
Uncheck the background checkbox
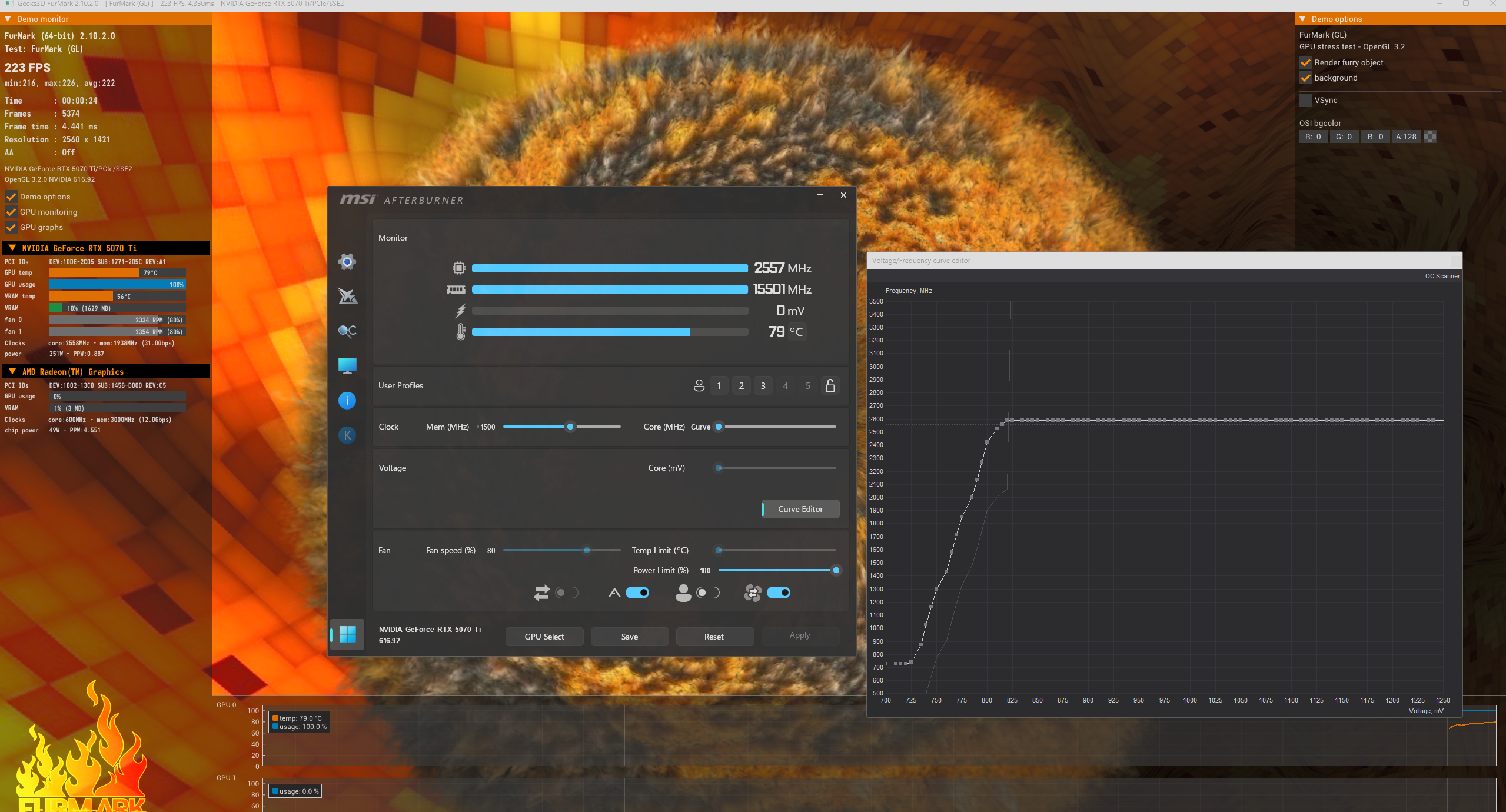click(x=1305, y=78)
